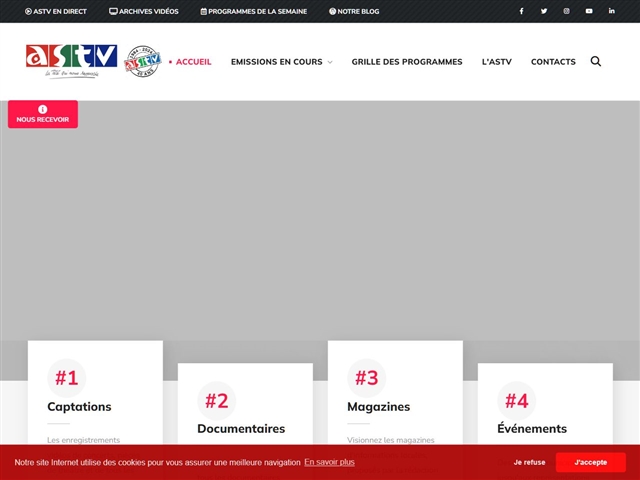The image size is (640, 480).
Task: Open L'ASTV menu item
Action: coord(496,62)
